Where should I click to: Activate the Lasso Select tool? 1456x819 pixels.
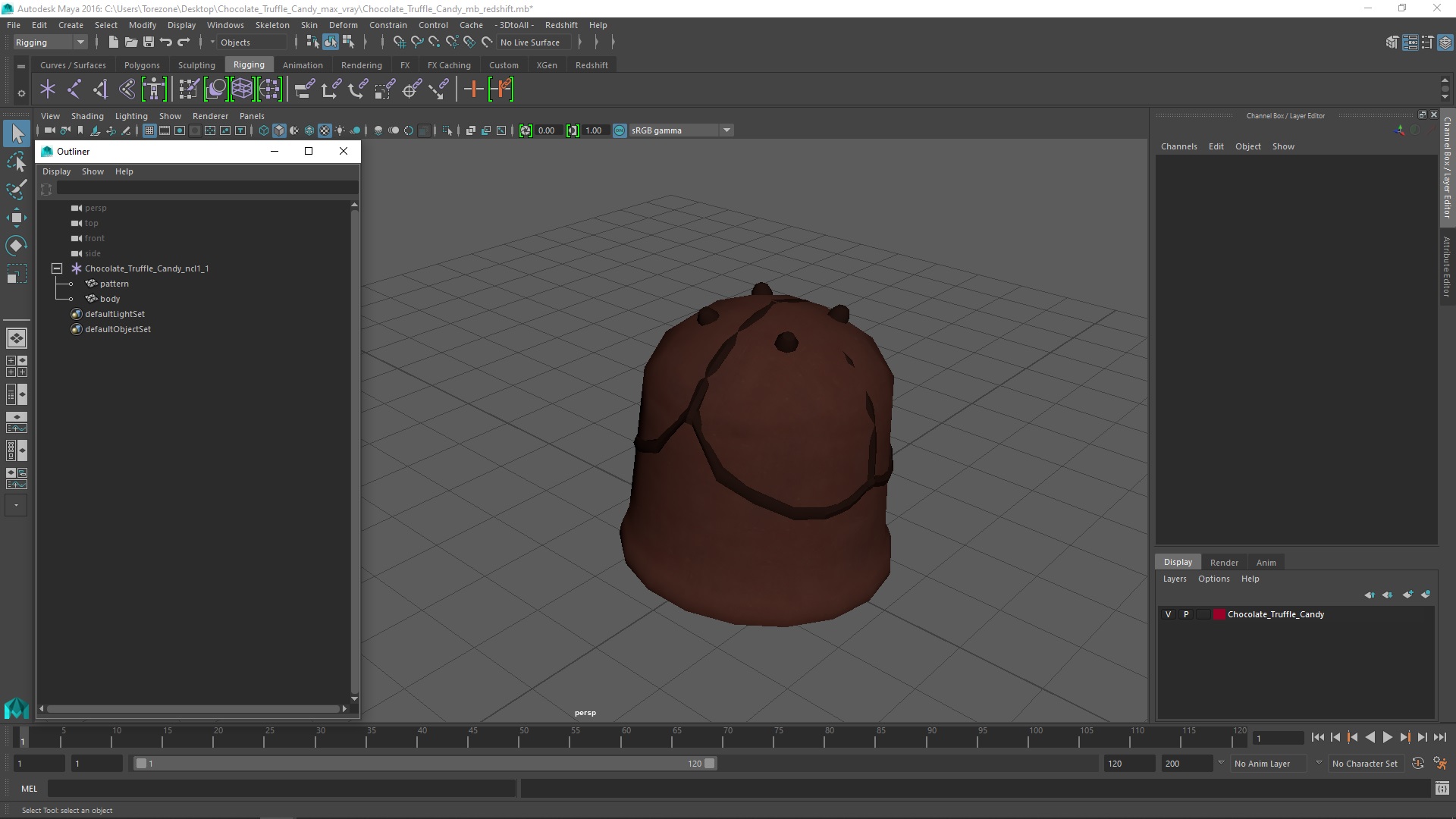(17, 162)
